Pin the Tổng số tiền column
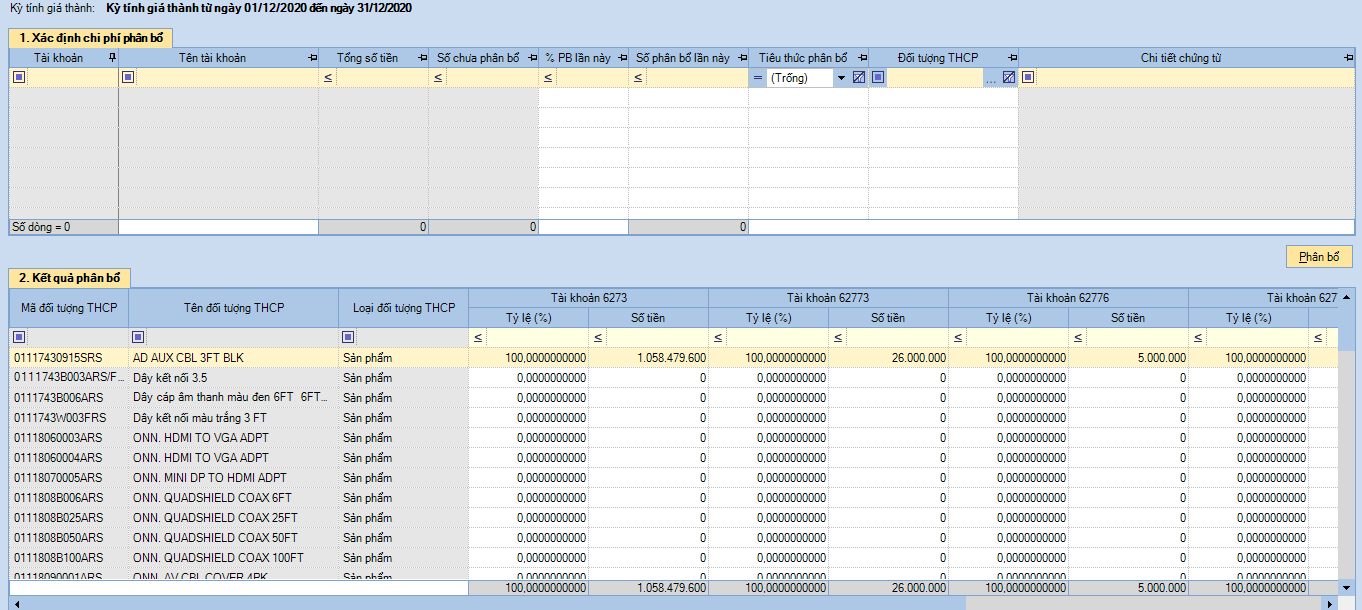 [x=423, y=58]
